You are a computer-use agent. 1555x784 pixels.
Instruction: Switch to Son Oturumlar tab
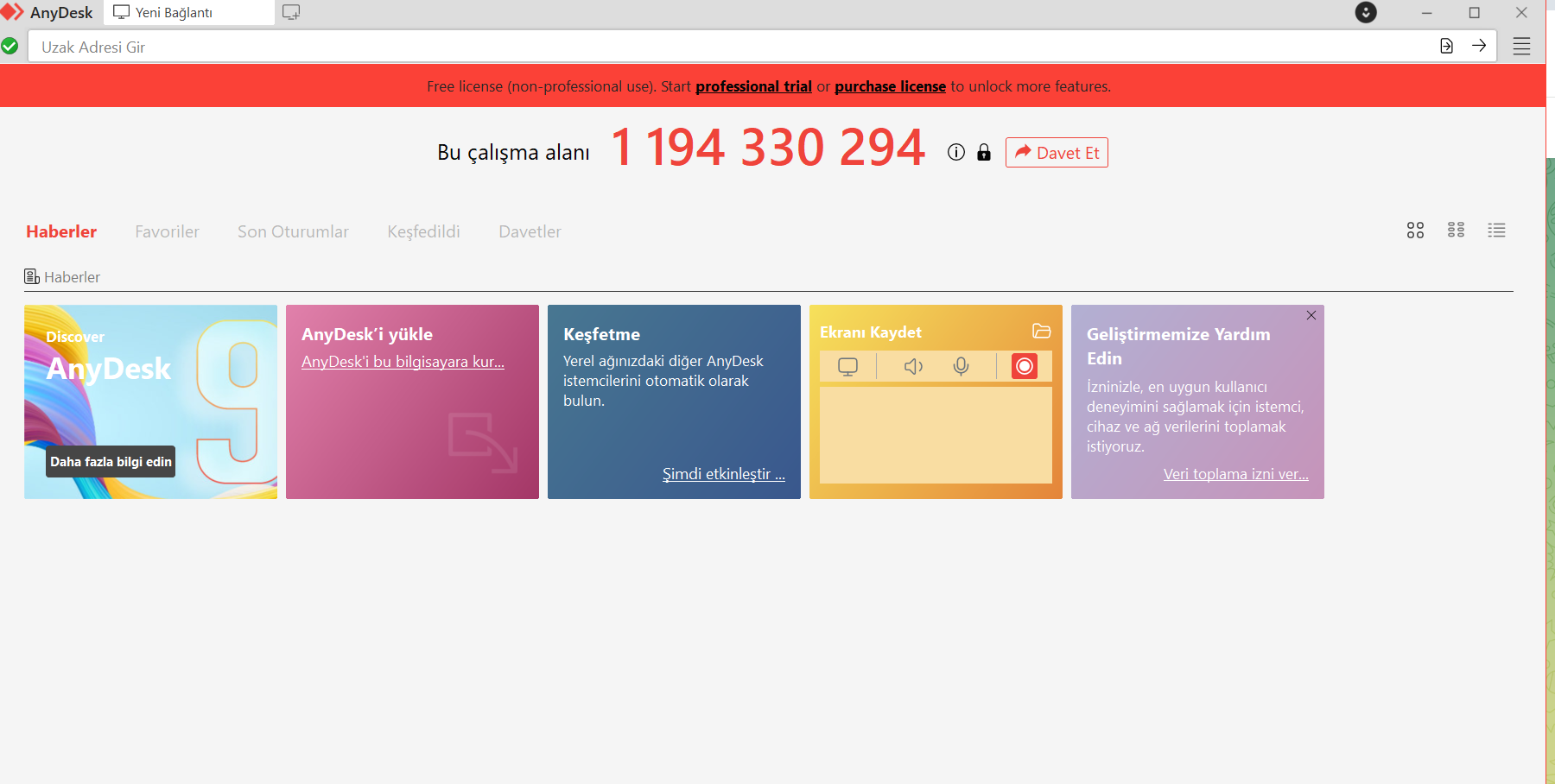point(293,231)
